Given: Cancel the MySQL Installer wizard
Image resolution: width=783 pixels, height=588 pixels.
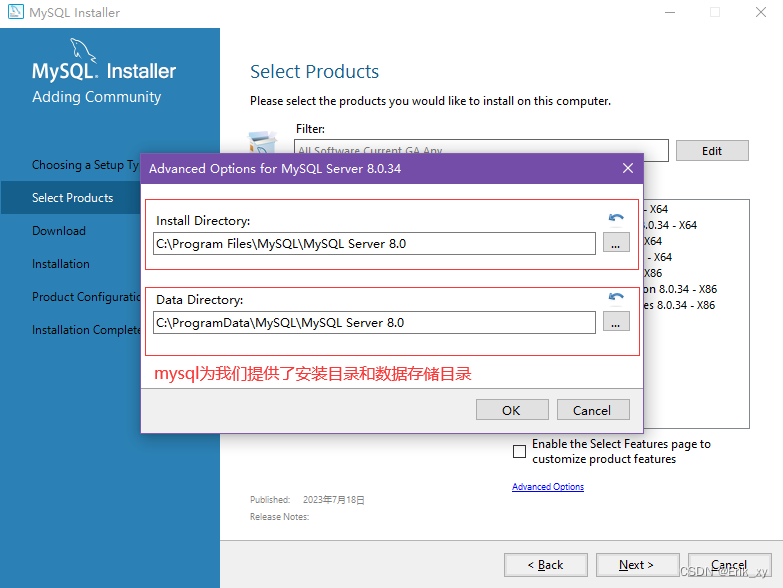Looking at the screenshot, I should pyautogui.click(x=730, y=565).
